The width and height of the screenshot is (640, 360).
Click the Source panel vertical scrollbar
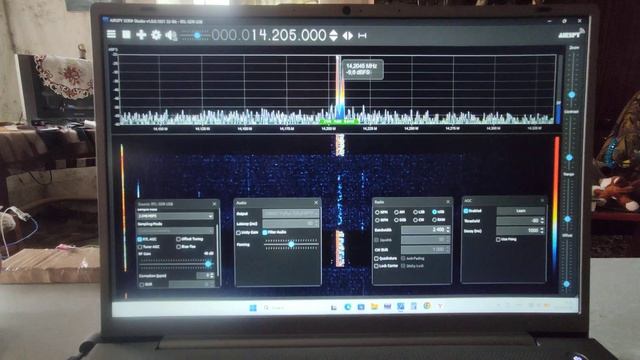click(217, 249)
